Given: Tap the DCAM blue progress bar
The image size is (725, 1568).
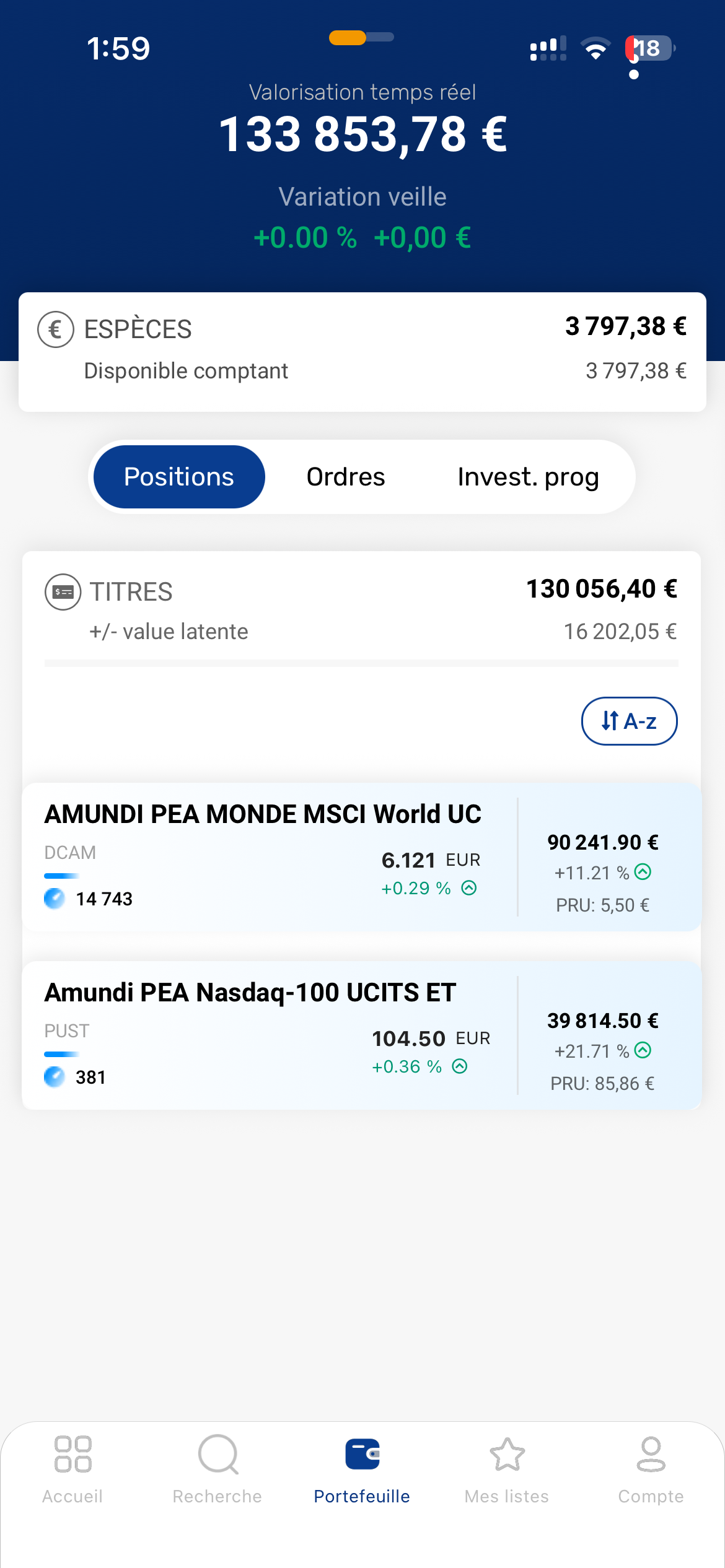Looking at the screenshot, I should pos(61,876).
